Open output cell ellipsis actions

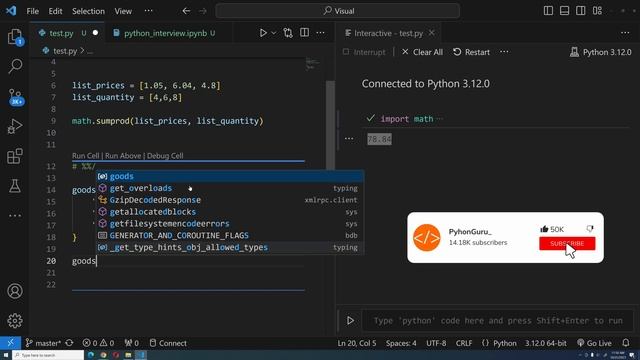tap(349, 139)
